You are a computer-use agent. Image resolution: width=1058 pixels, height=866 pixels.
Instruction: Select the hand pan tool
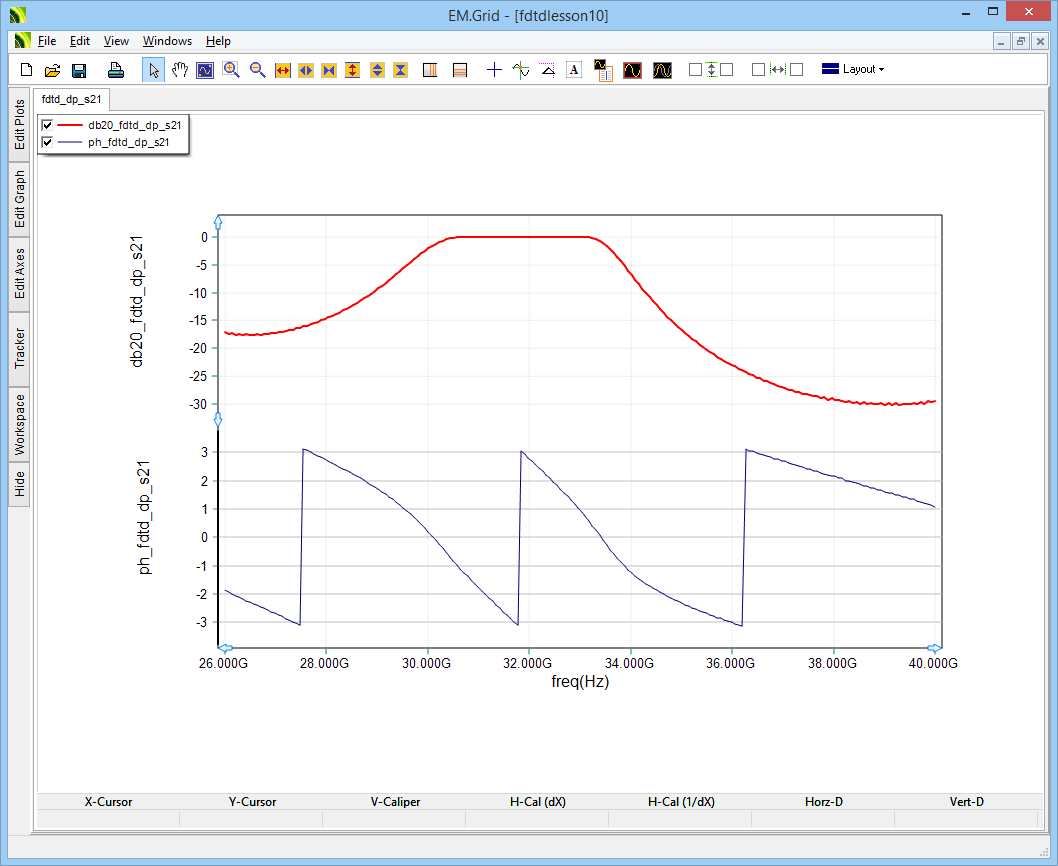pos(180,70)
